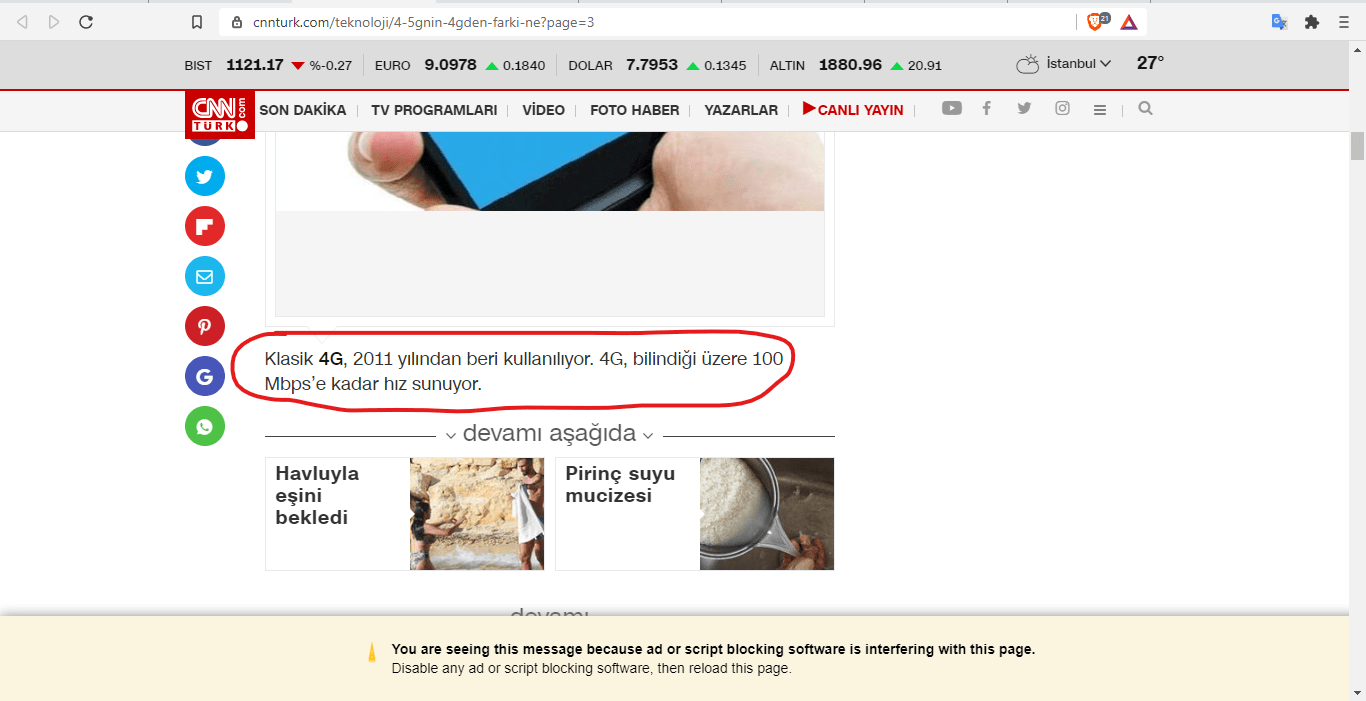Image resolution: width=1366 pixels, height=701 pixels.
Task: Share article on WhatsApp via sidebar
Action: point(205,426)
